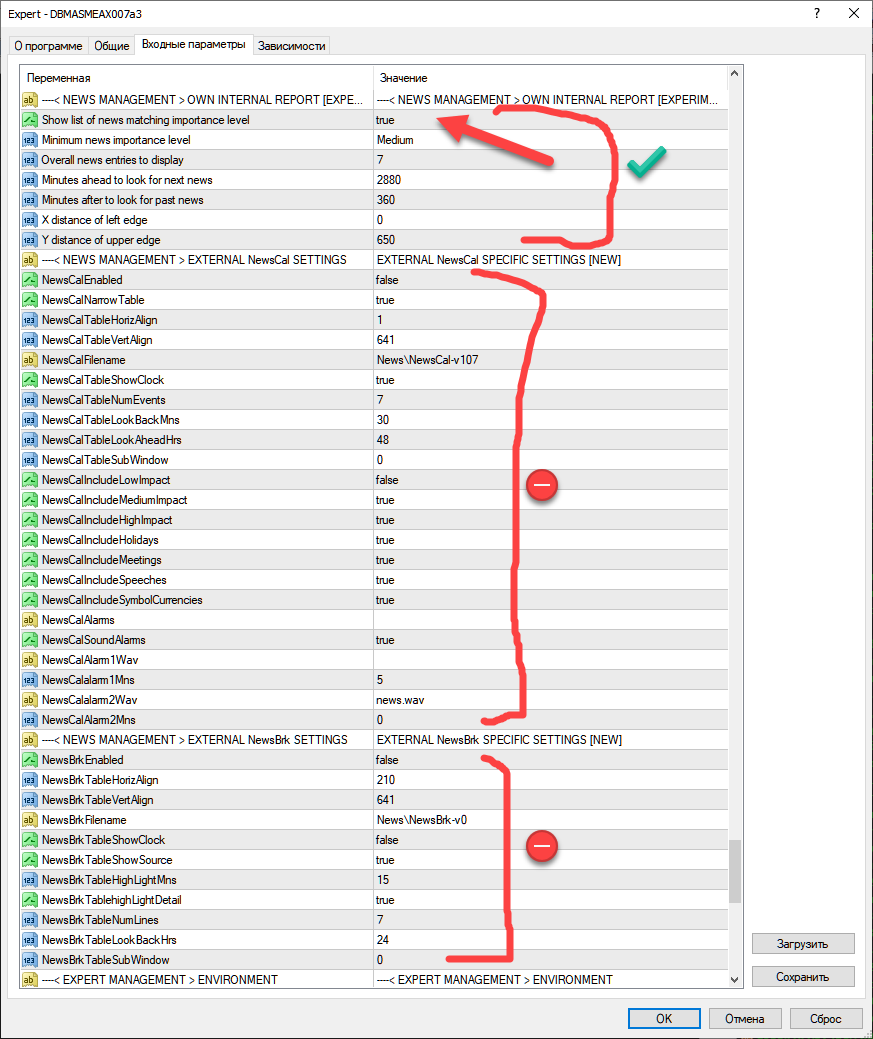Select the NewsCalTableSubWindow row name
Screen dimensions: 873x1039
105,460
